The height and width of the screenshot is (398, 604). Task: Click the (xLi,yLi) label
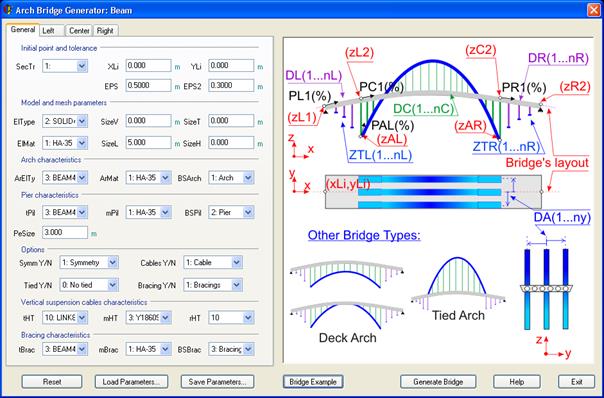(x=348, y=184)
